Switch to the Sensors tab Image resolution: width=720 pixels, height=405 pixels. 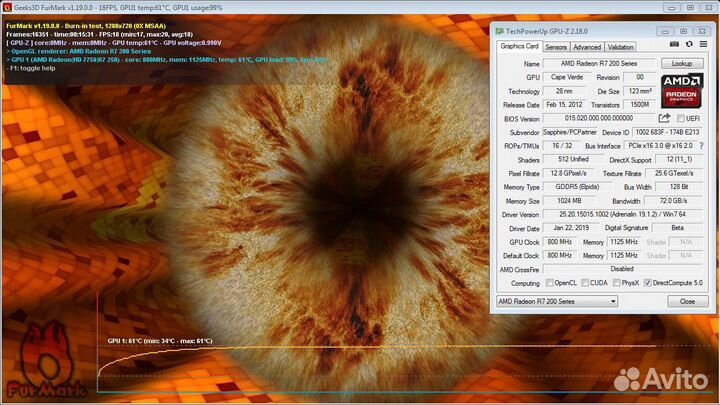point(556,47)
